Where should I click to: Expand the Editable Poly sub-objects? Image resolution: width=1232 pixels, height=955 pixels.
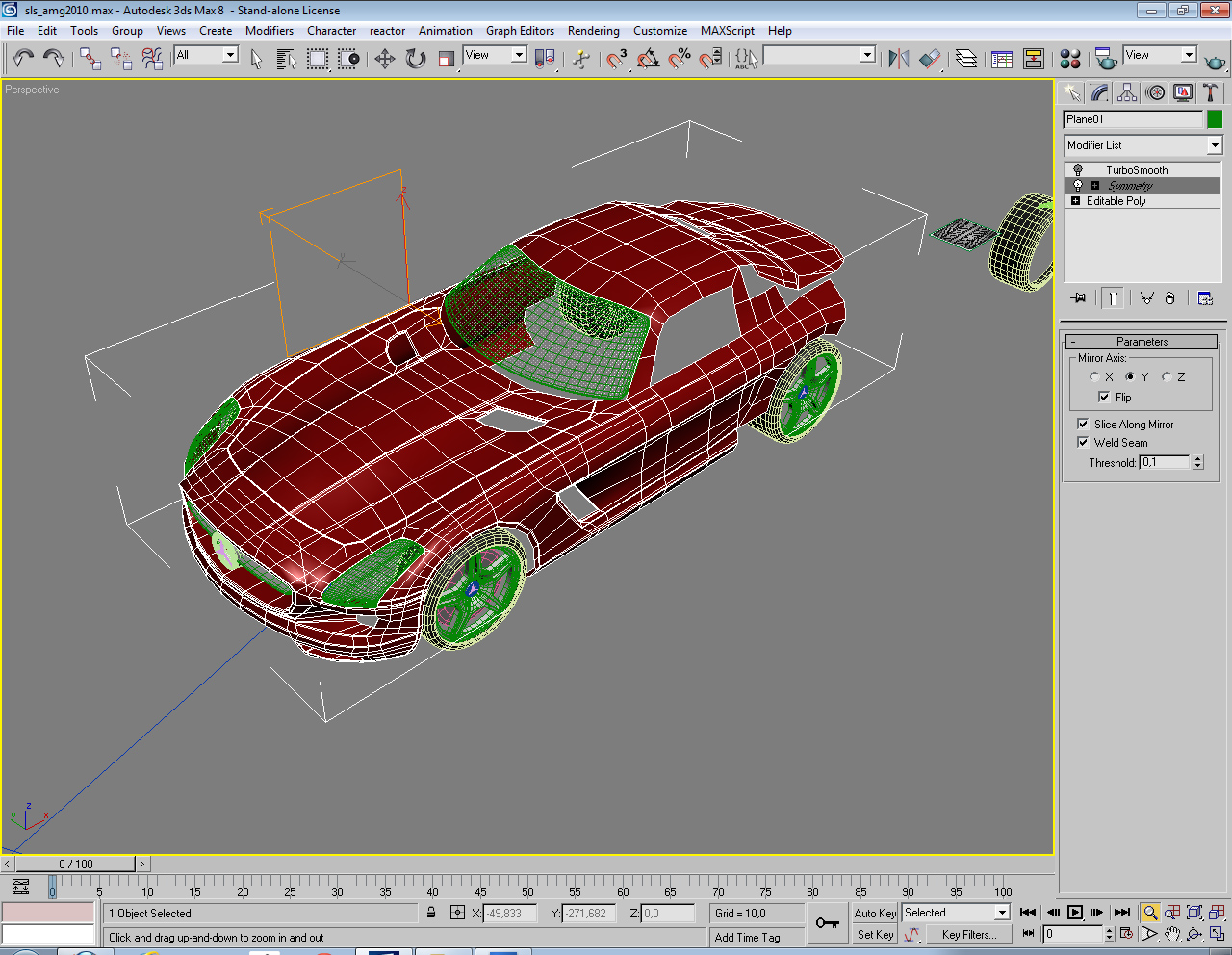click(x=1076, y=201)
